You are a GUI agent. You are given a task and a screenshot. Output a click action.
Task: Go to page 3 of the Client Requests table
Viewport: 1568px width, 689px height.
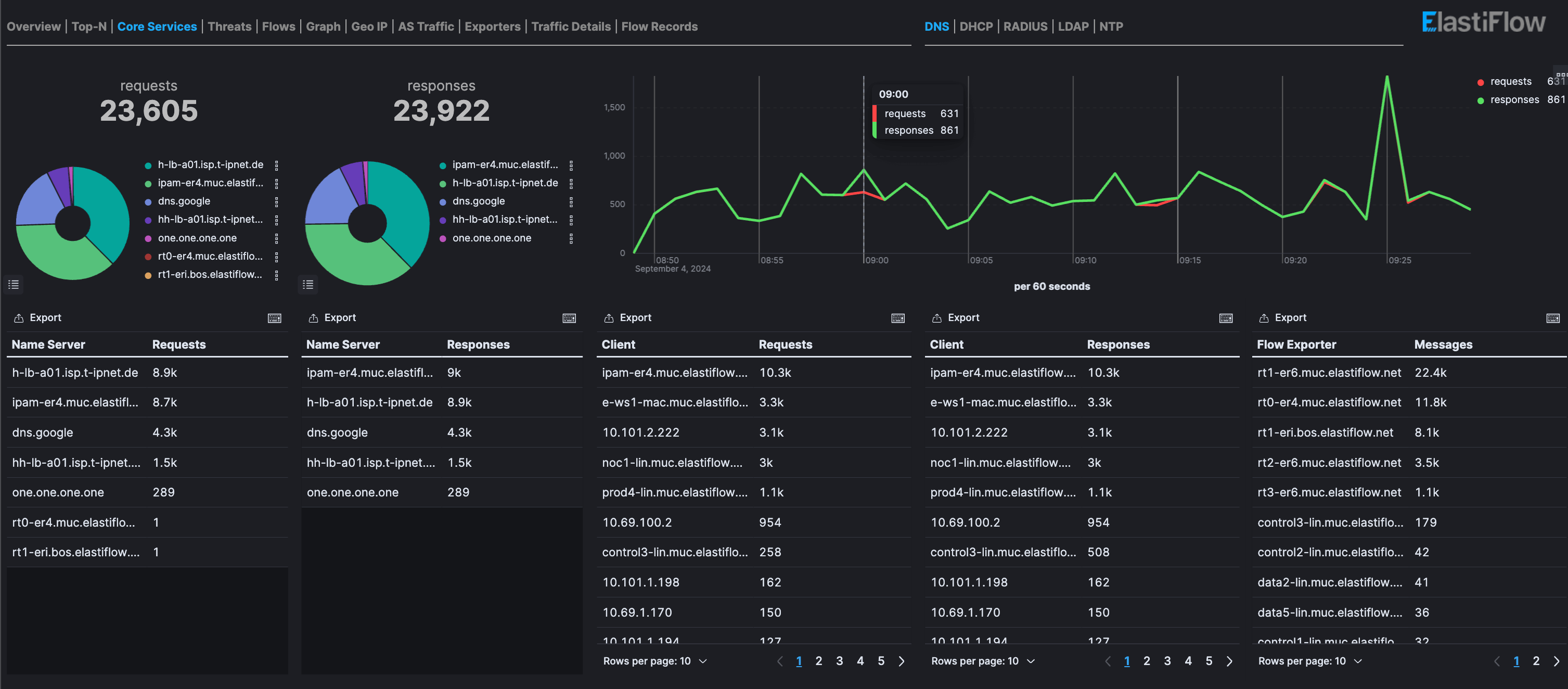point(839,661)
